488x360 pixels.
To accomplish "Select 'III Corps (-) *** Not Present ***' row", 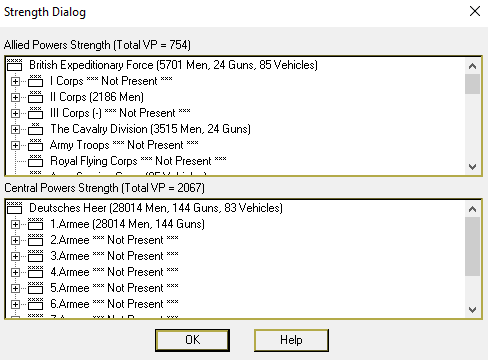I will click(x=120, y=113).
